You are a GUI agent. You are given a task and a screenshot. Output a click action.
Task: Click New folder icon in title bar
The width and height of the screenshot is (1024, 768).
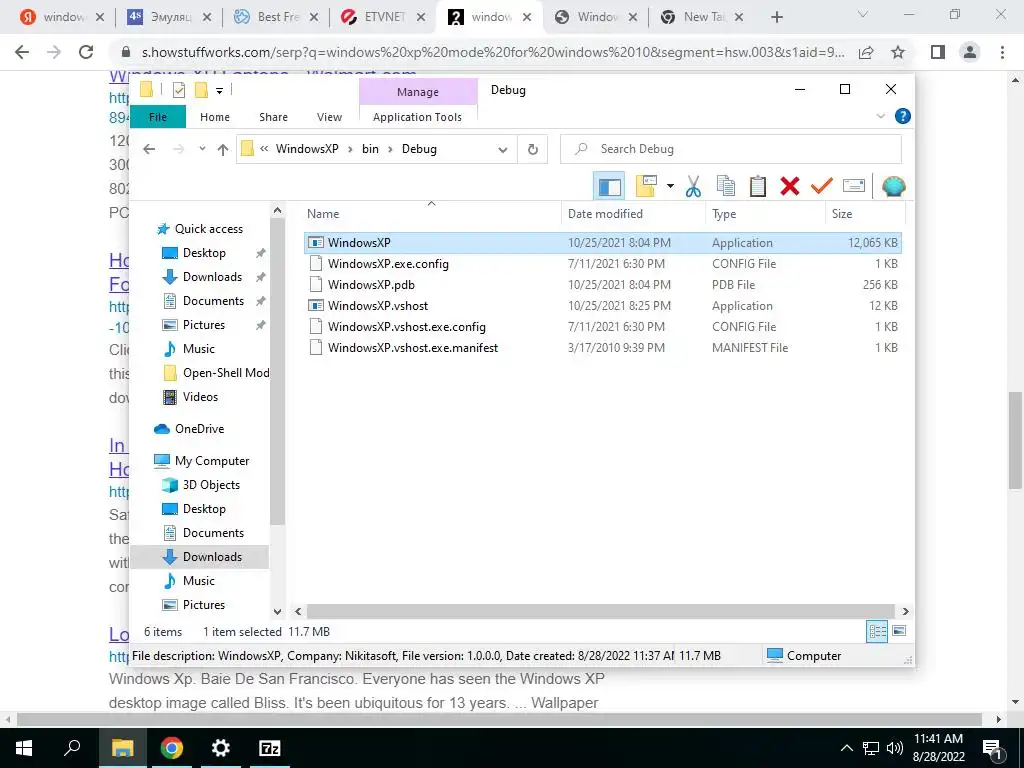201,90
